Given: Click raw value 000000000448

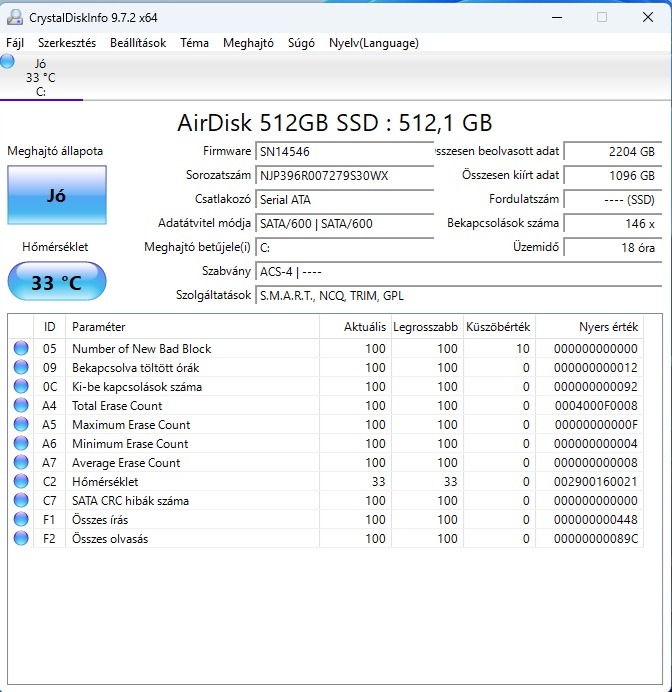Looking at the screenshot, I should point(596,519).
